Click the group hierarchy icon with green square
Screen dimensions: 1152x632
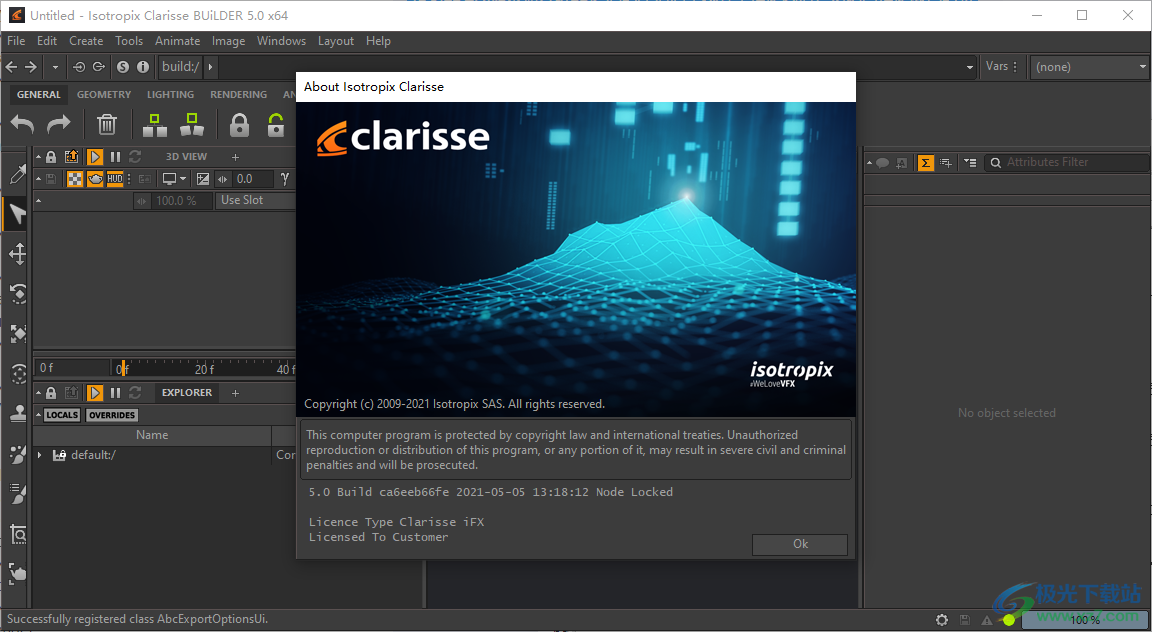pos(154,125)
